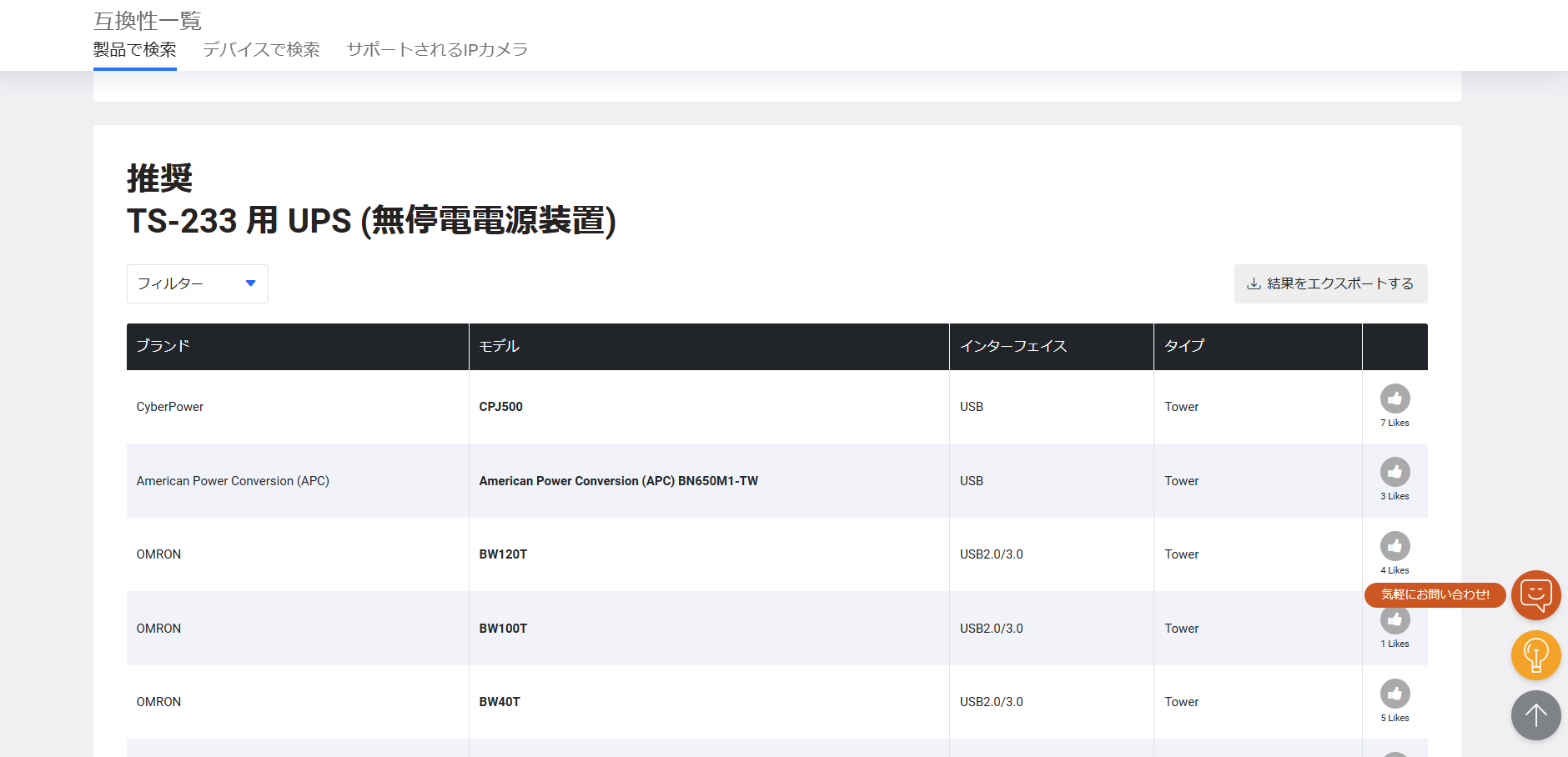The height and width of the screenshot is (757, 1568).
Task: Click the BW100T model name
Action: 503,629
